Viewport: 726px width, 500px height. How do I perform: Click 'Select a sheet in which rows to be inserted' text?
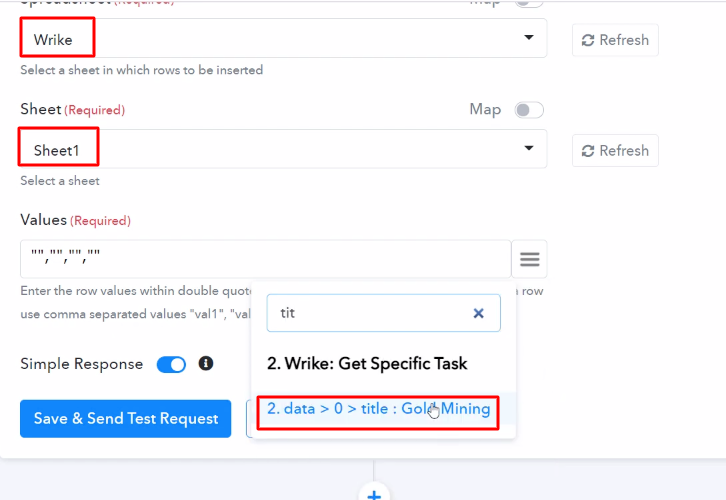point(142,70)
